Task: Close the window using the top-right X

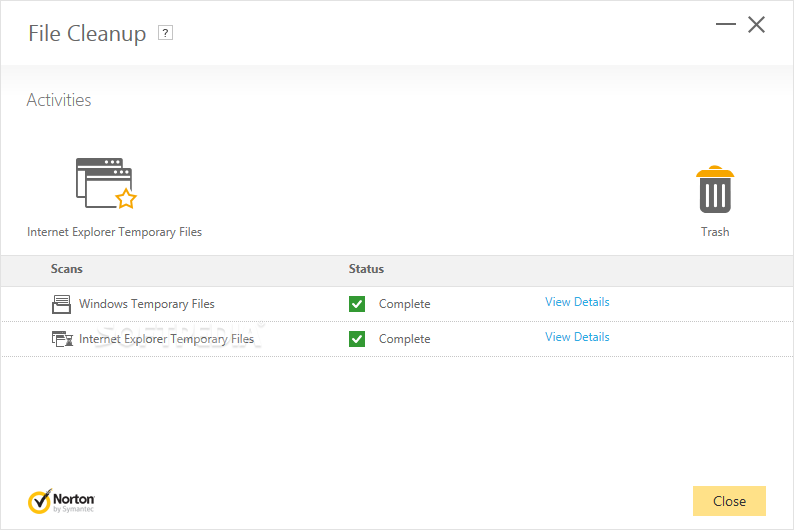Action: pos(757,24)
